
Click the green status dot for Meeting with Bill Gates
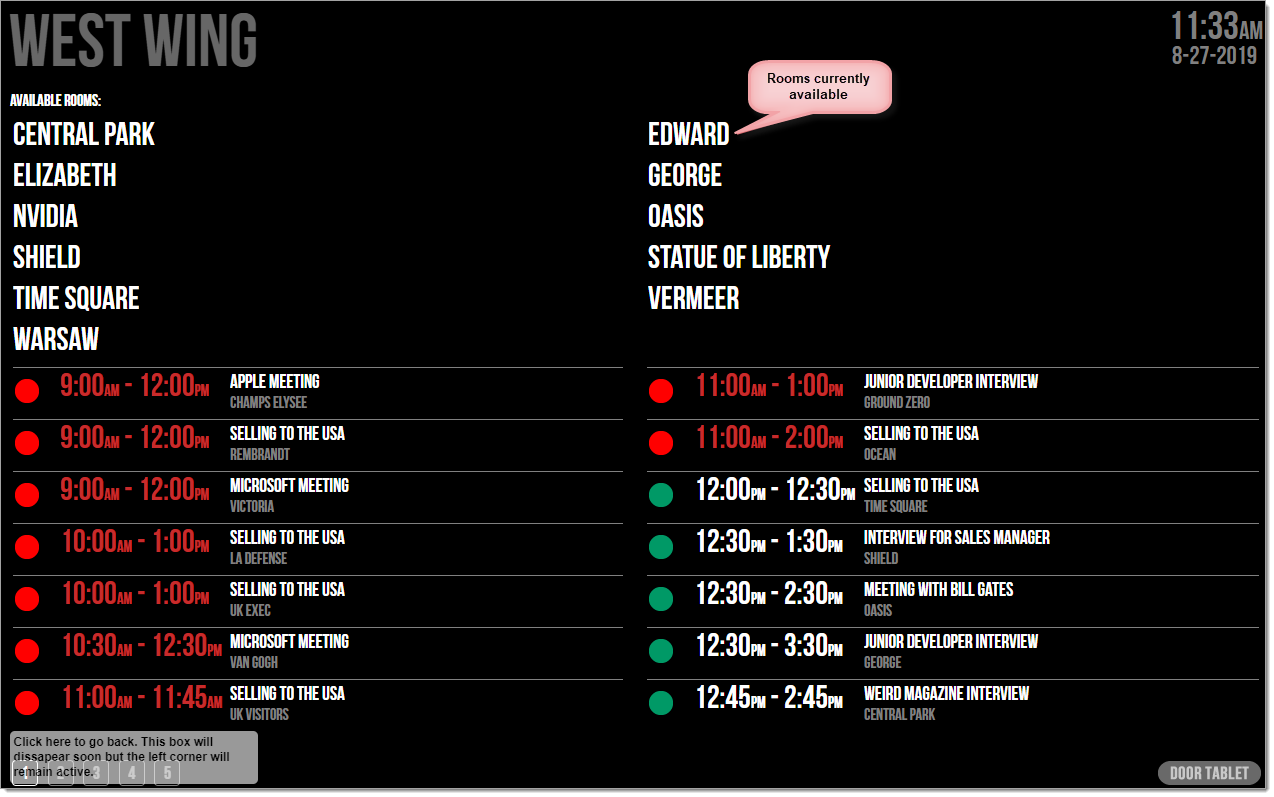point(661,599)
